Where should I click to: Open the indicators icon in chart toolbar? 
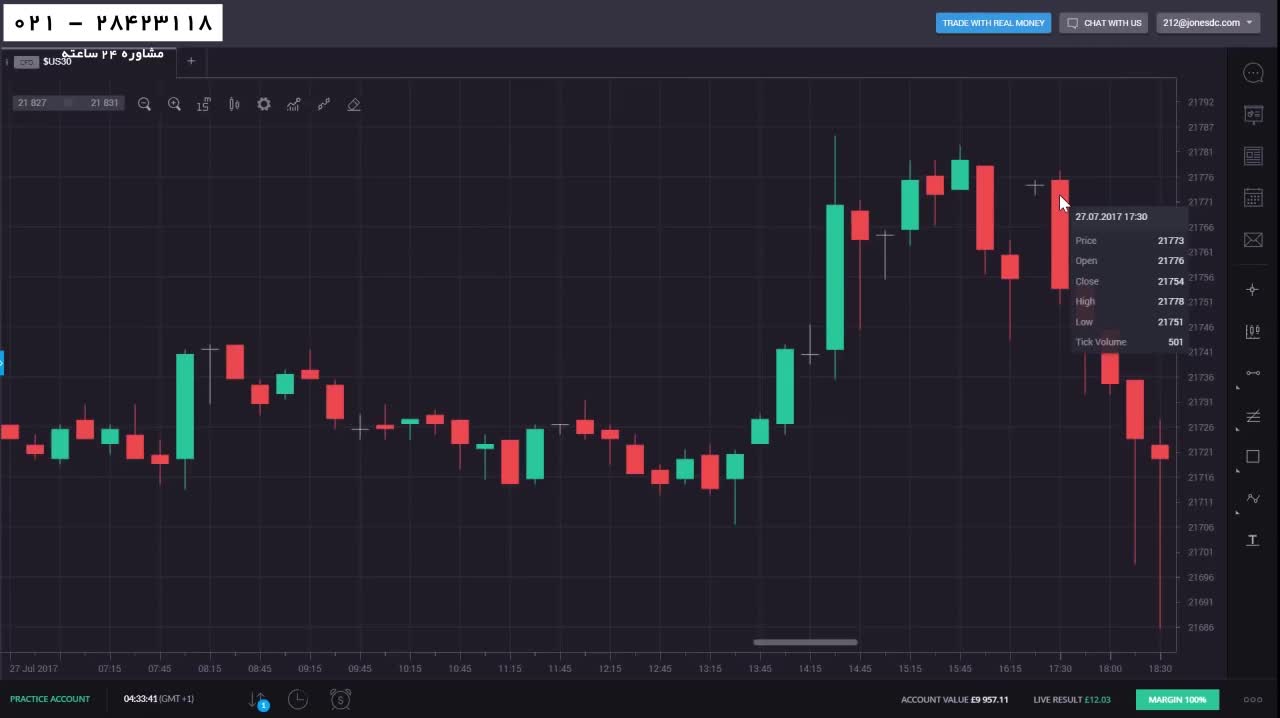pos(294,104)
